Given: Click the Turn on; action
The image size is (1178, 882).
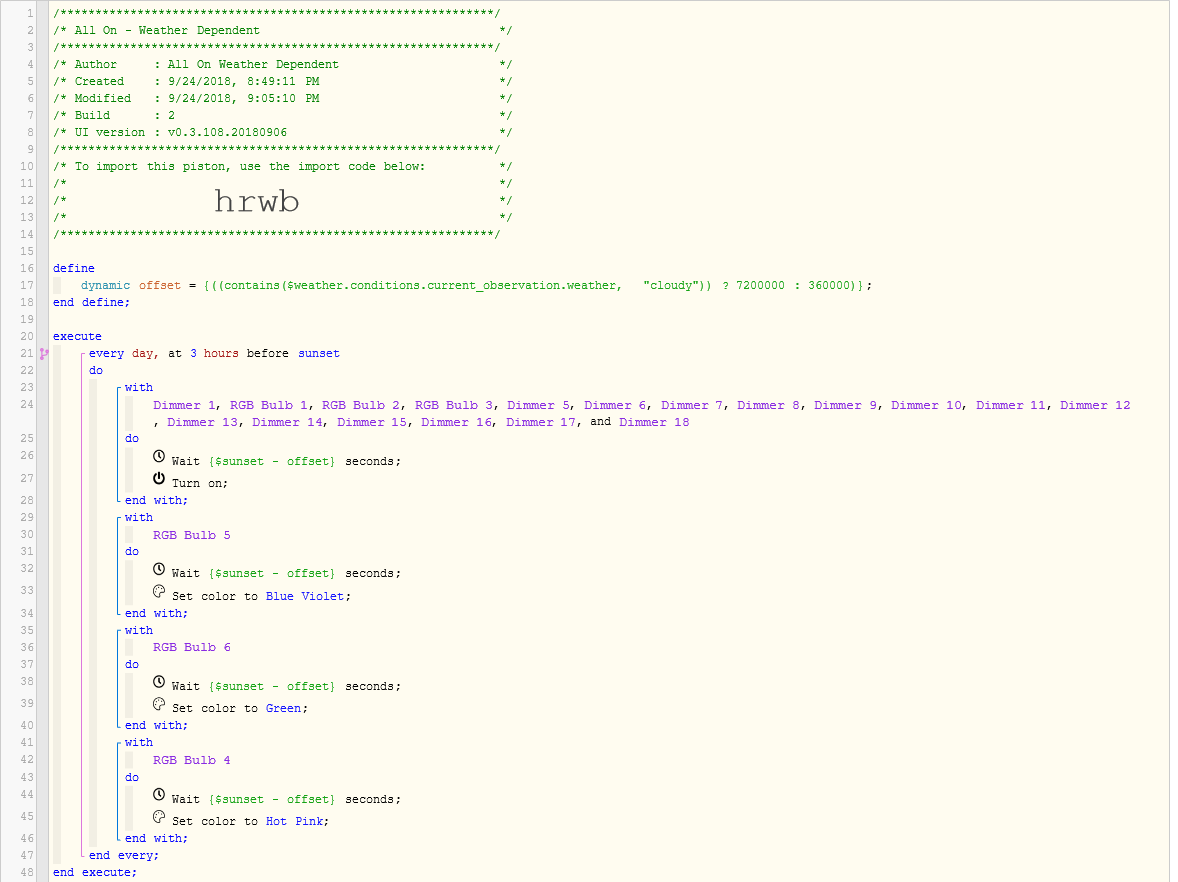Looking at the screenshot, I should (200, 483).
